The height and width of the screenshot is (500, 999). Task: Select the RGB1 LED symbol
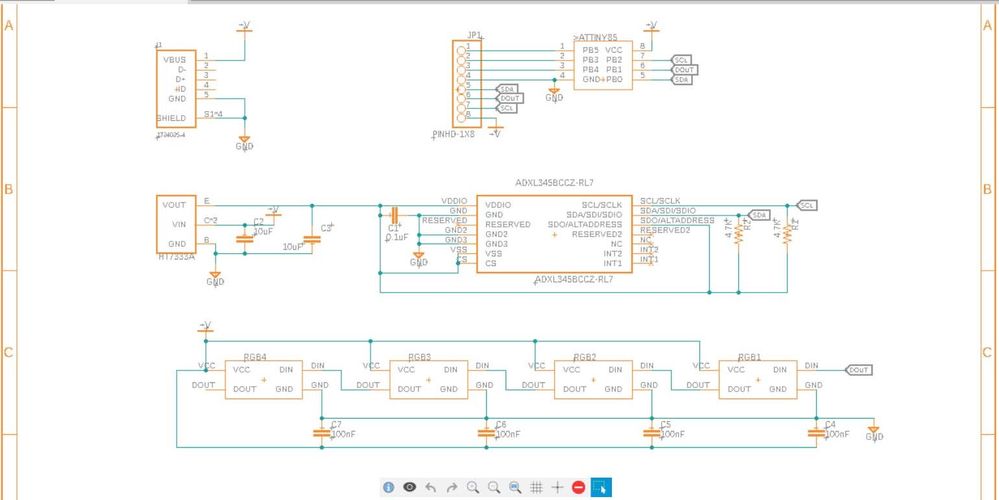tap(758, 380)
